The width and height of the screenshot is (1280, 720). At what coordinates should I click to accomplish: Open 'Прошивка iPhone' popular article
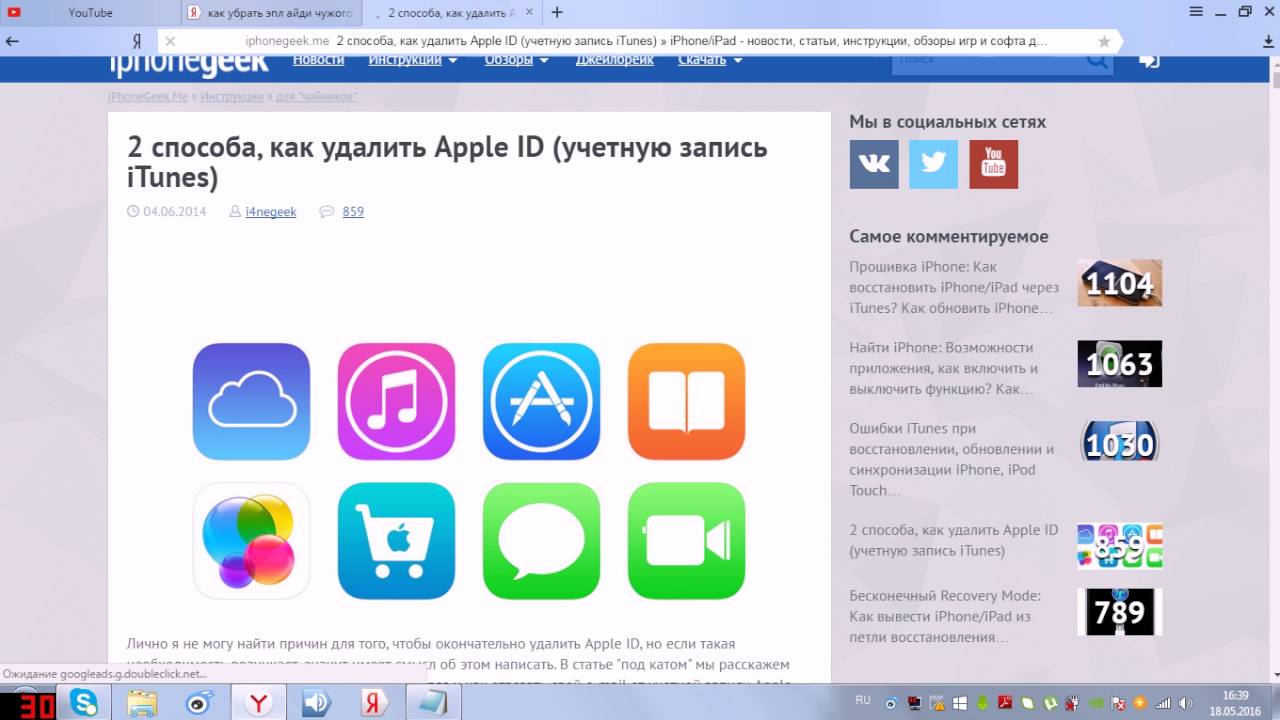[954, 288]
